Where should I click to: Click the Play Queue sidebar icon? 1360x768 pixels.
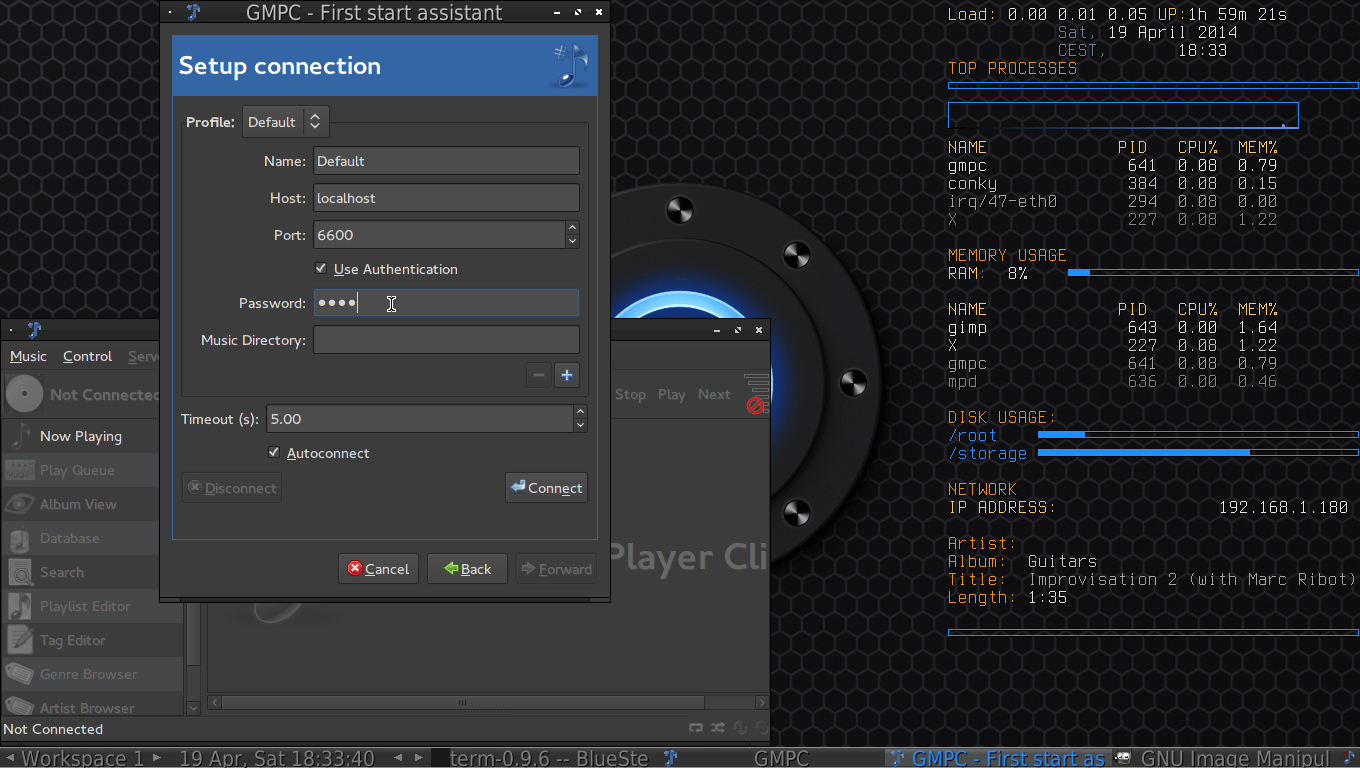20,470
